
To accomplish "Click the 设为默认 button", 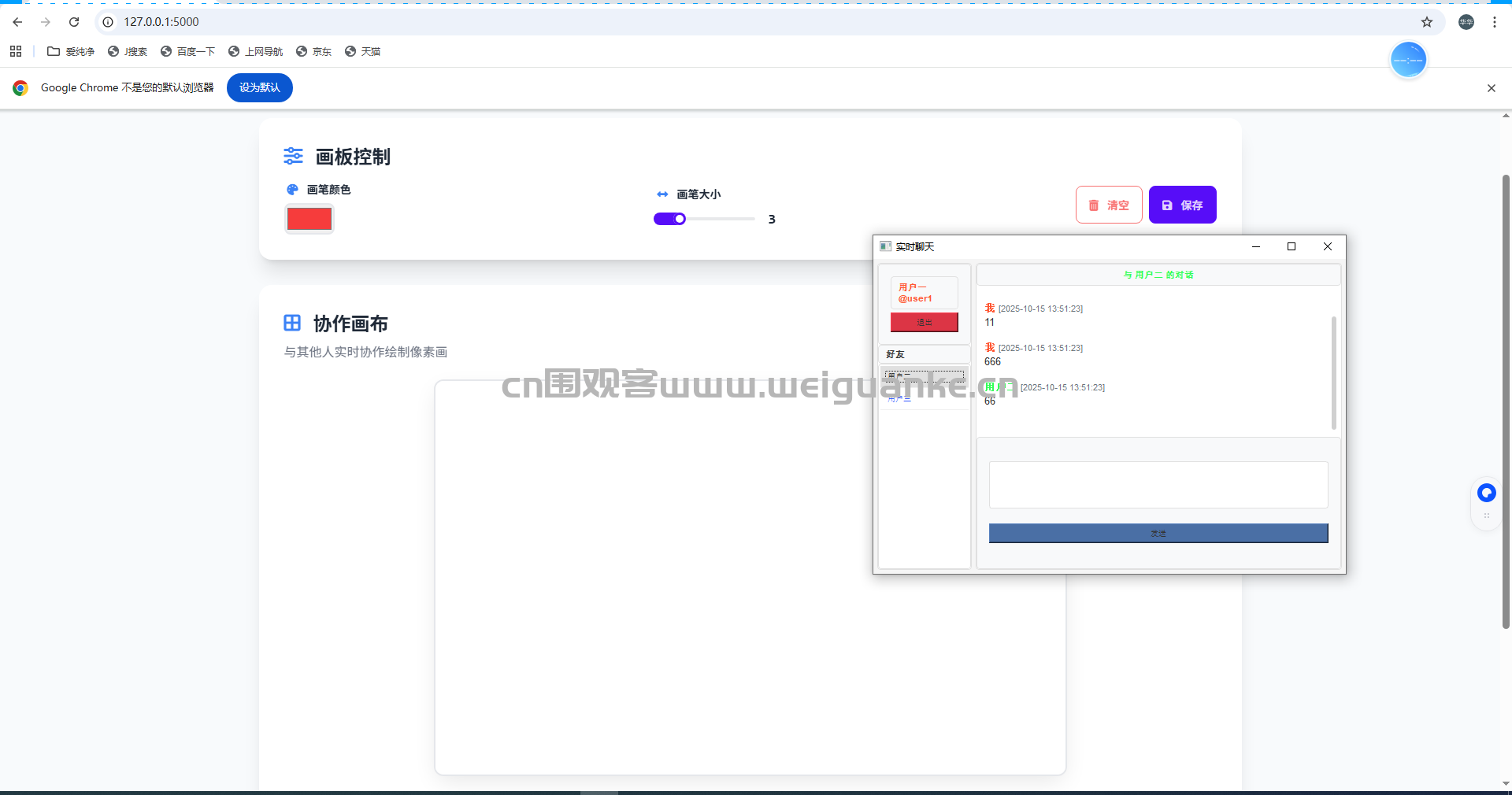I will pos(259,88).
